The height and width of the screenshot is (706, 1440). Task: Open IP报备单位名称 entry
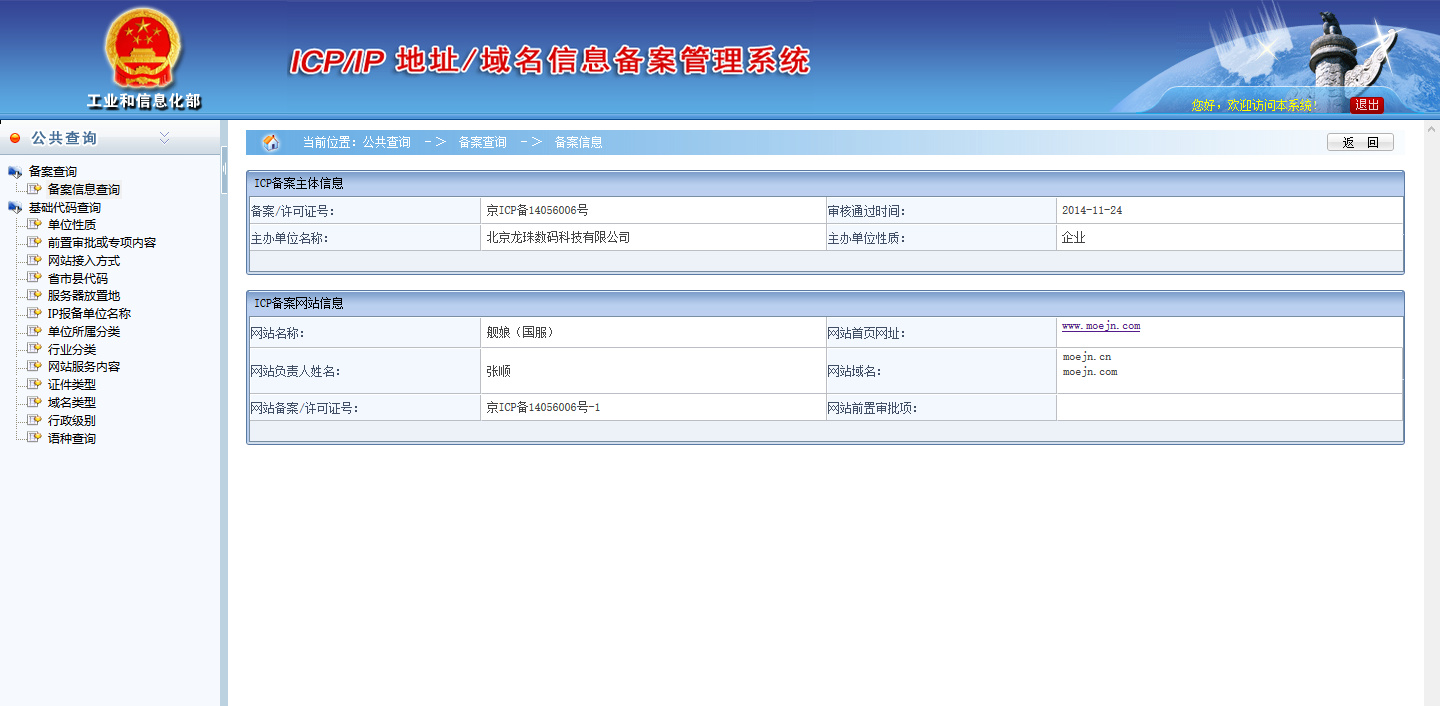click(89, 314)
